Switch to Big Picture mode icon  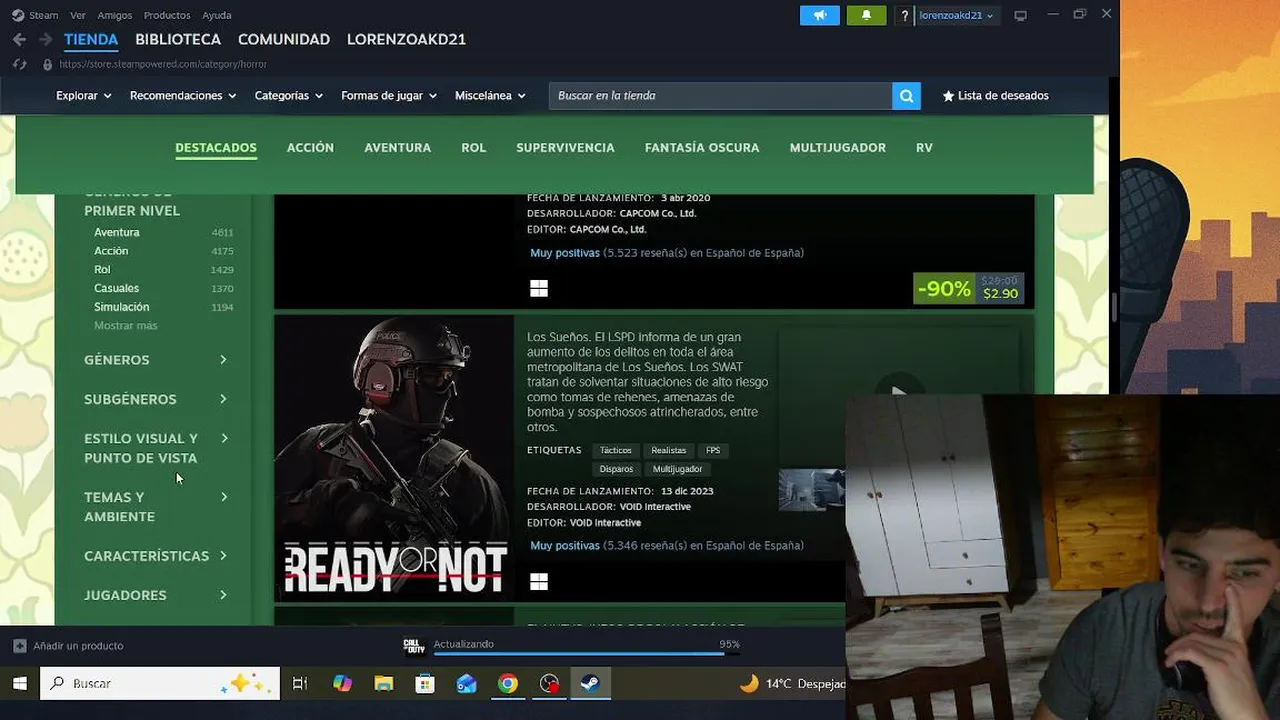point(1020,15)
